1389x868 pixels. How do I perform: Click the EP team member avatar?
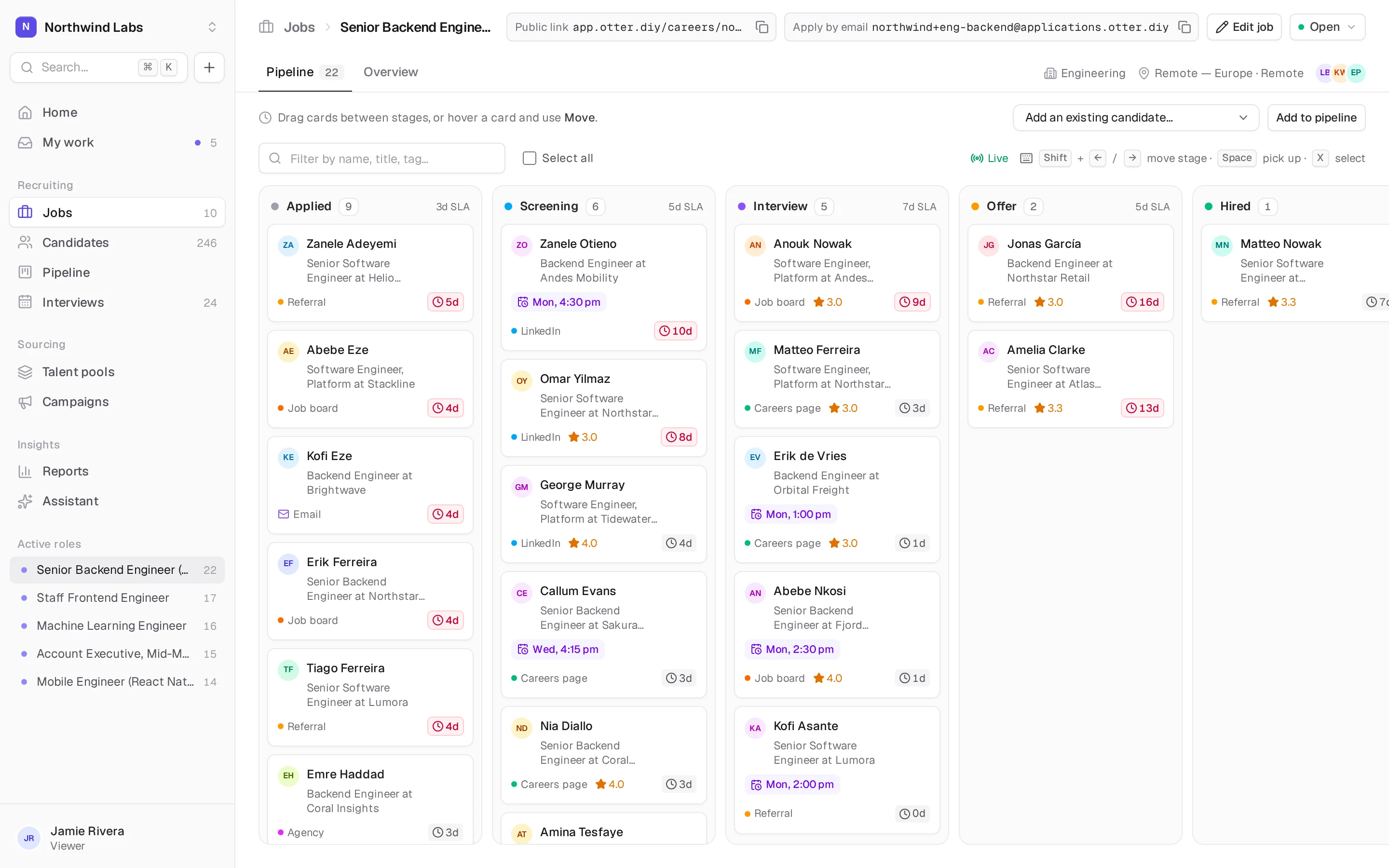pyautogui.click(x=1356, y=73)
